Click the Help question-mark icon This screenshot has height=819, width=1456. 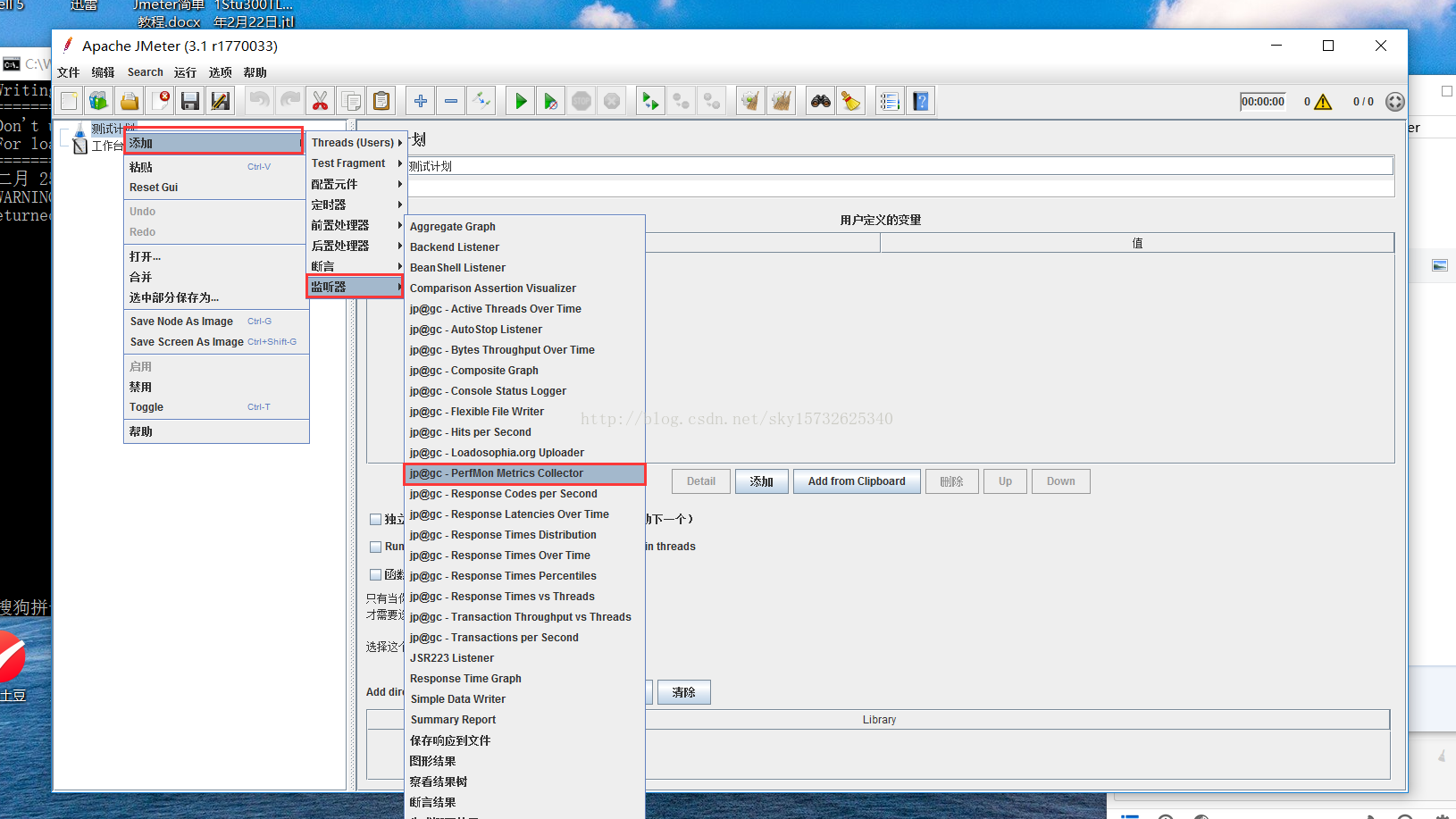point(921,101)
